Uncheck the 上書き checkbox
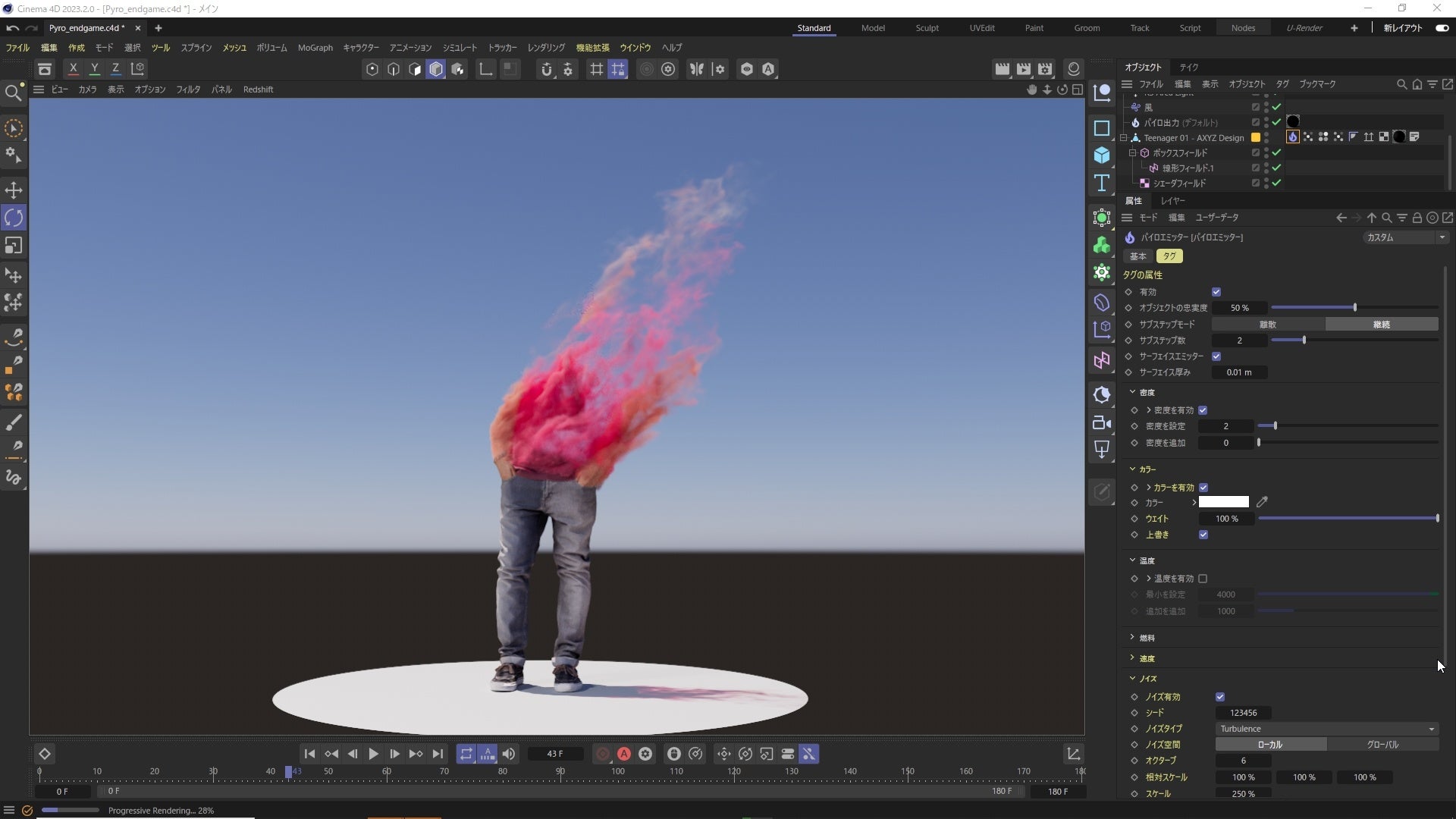 point(1203,535)
